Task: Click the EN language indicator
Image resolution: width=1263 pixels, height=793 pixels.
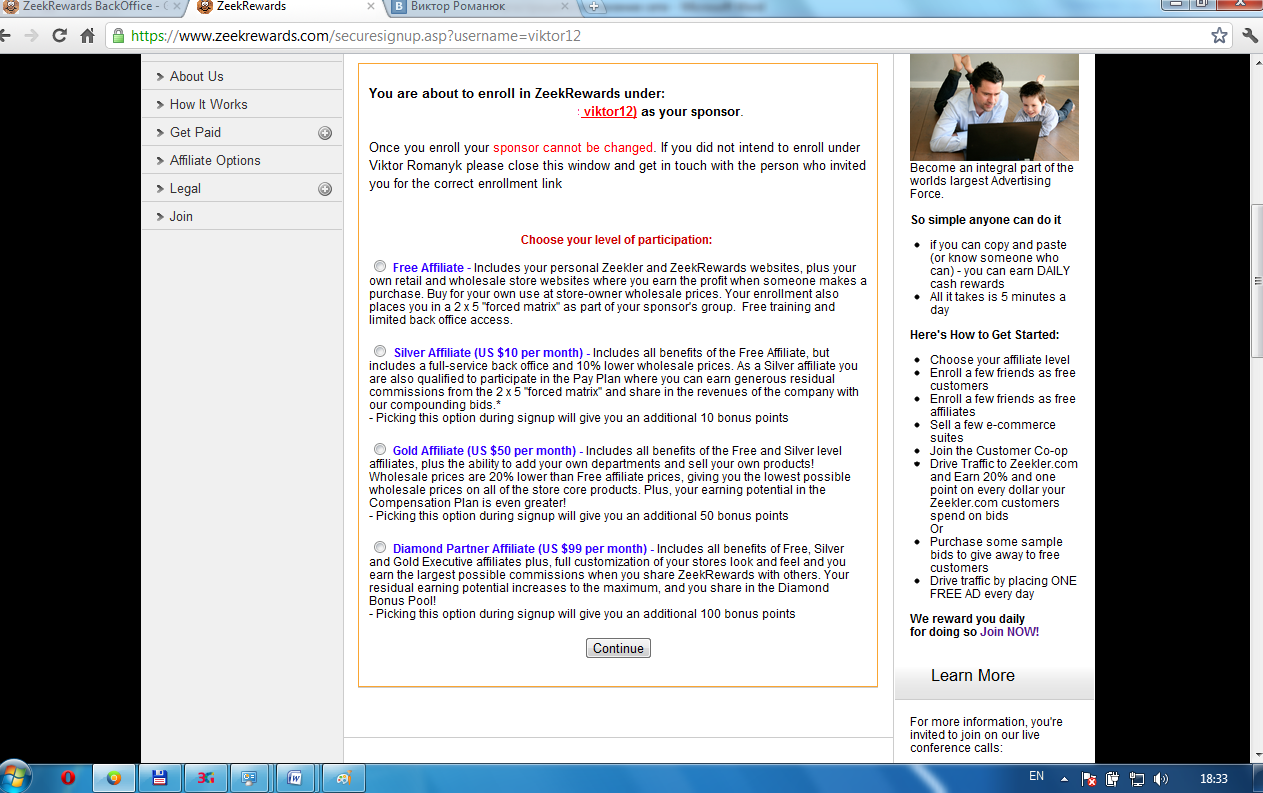Action: [1036, 777]
